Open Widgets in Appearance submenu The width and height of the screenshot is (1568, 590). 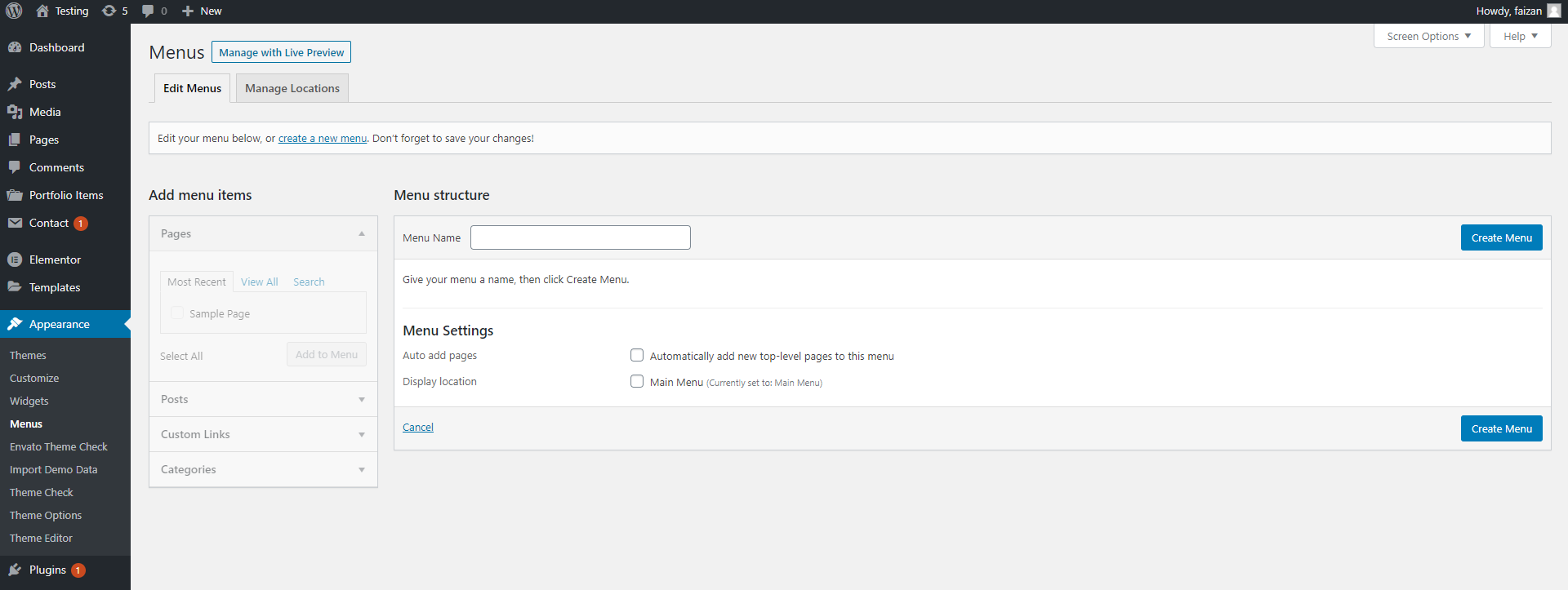click(29, 401)
